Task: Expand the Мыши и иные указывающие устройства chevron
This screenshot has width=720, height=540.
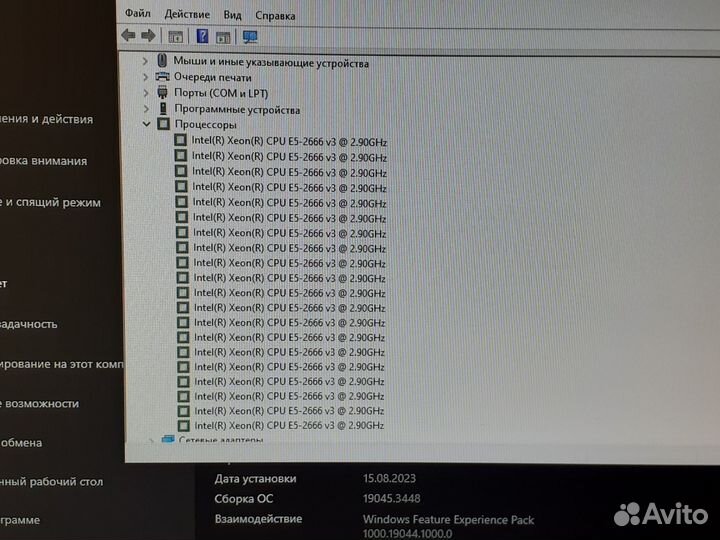Action: 145,61
